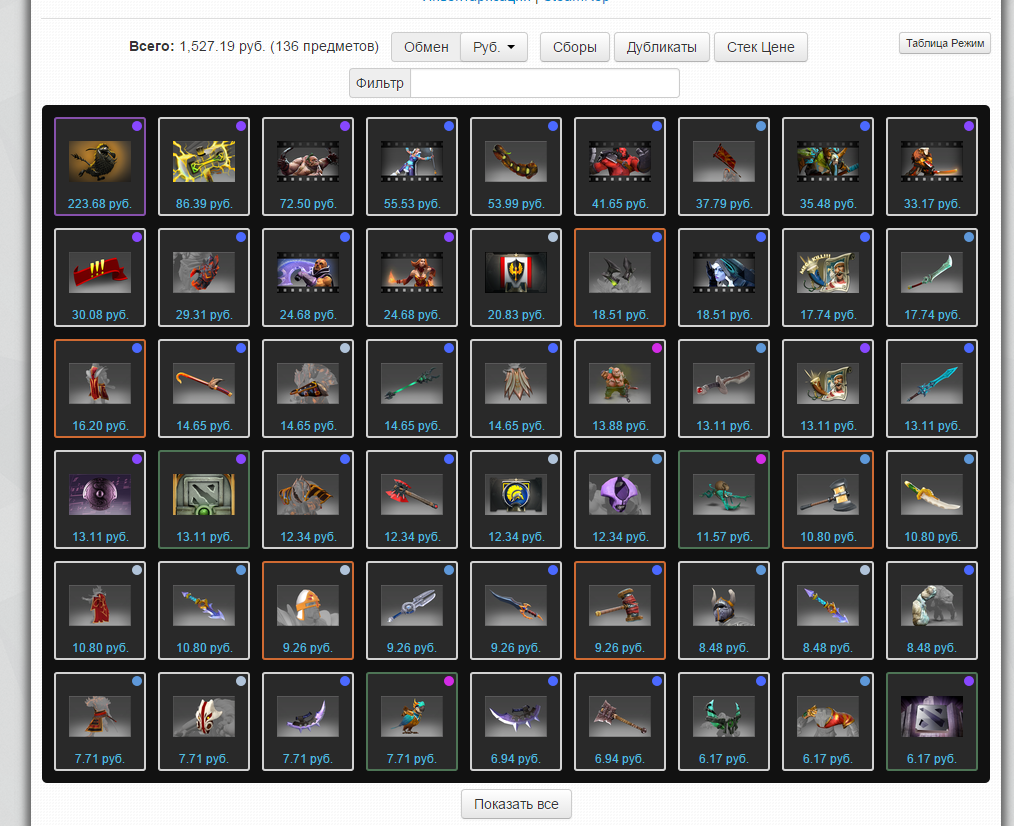This screenshot has width=1014, height=826.
Task: Open the 10.80 руб. golden dagger item
Action: tap(932, 499)
